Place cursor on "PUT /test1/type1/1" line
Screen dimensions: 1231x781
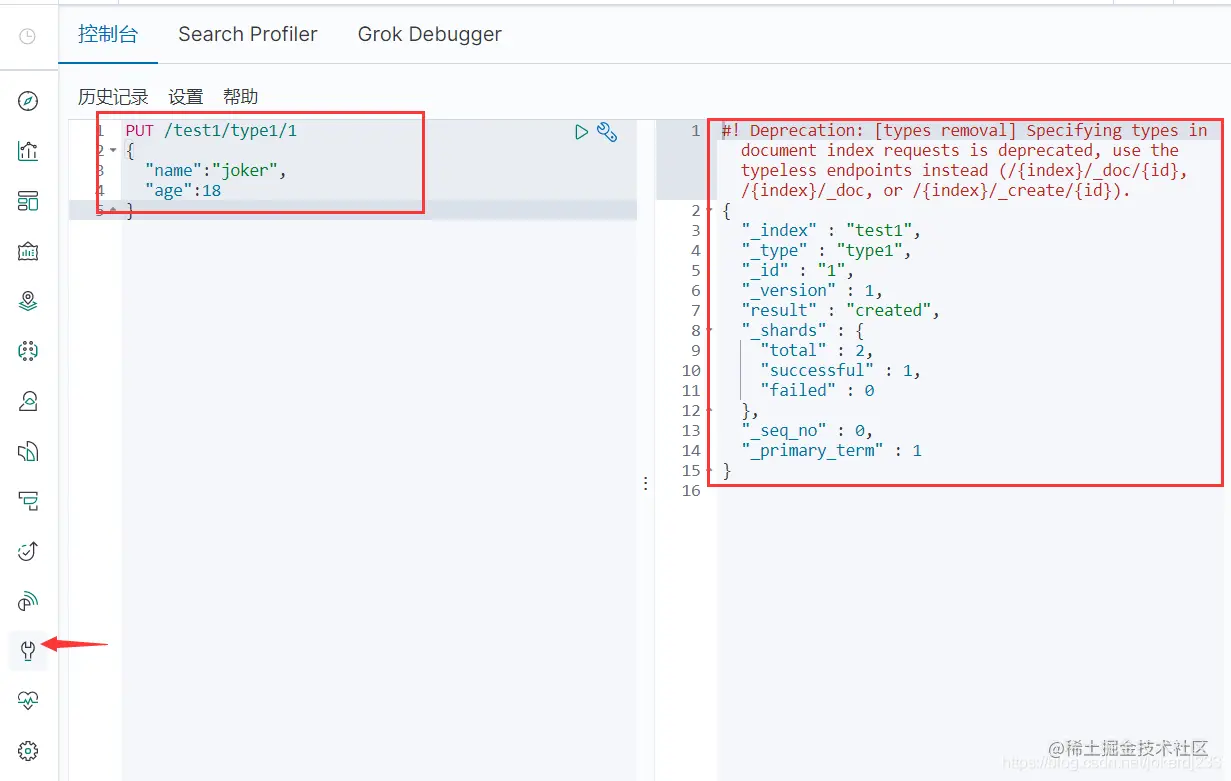211,130
